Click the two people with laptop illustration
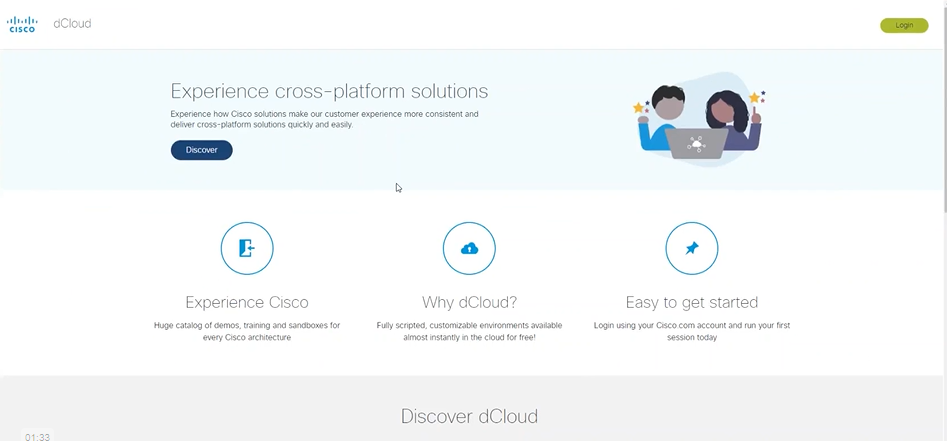The width and height of the screenshot is (947, 441). [699, 121]
